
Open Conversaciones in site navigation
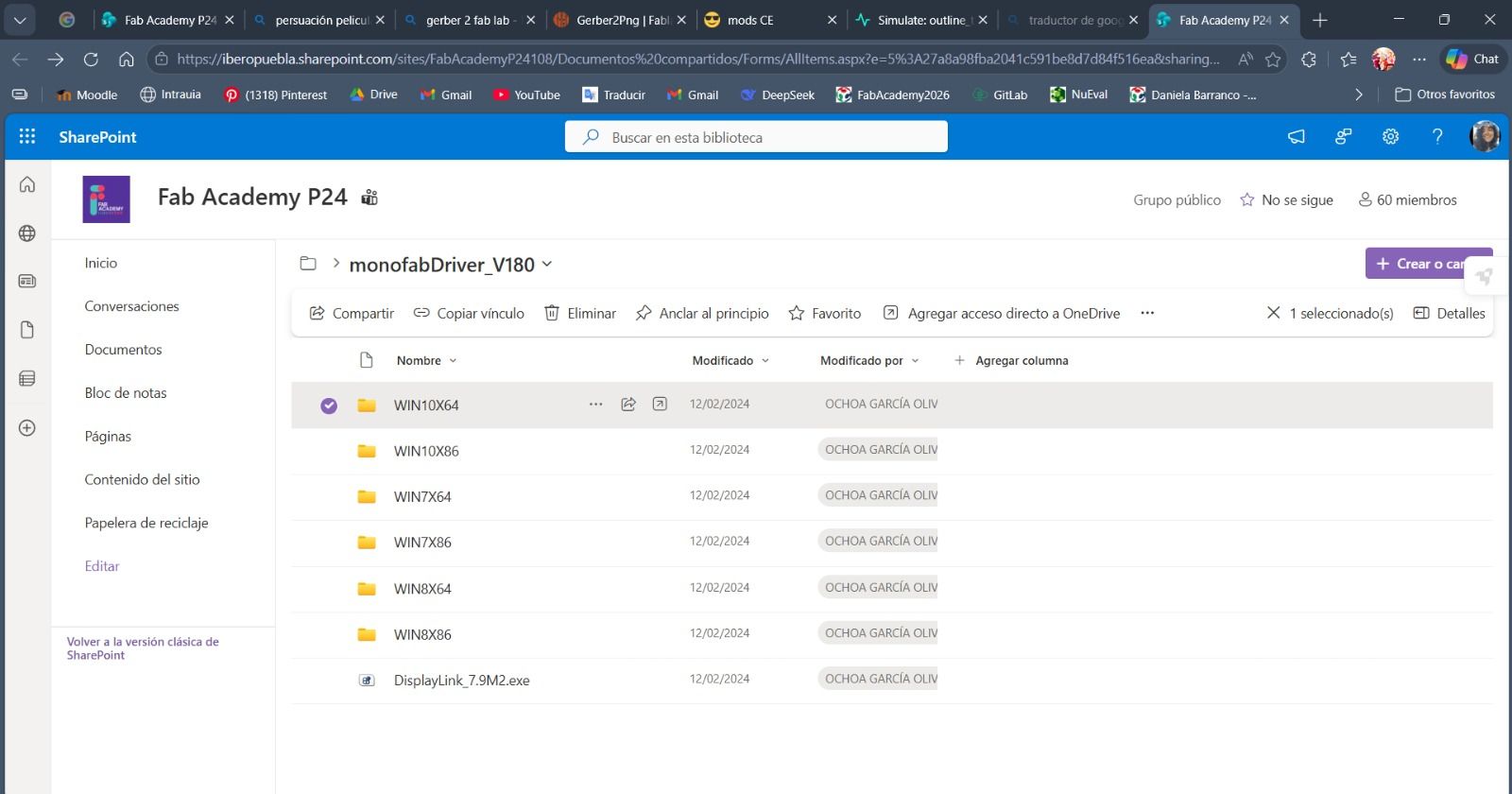pyautogui.click(x=131, y=306)
